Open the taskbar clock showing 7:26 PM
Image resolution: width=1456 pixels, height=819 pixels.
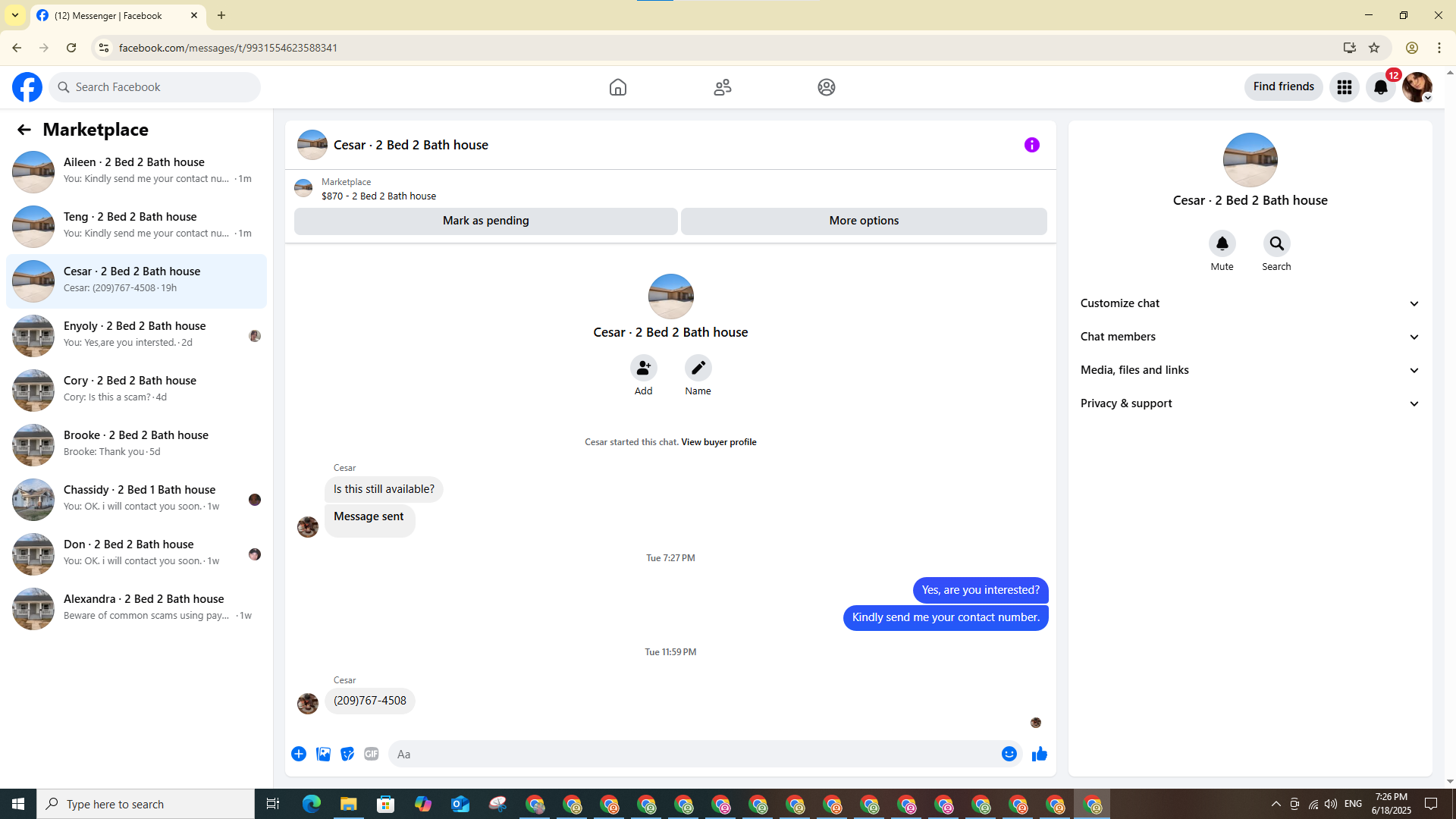click(1391, 804)
